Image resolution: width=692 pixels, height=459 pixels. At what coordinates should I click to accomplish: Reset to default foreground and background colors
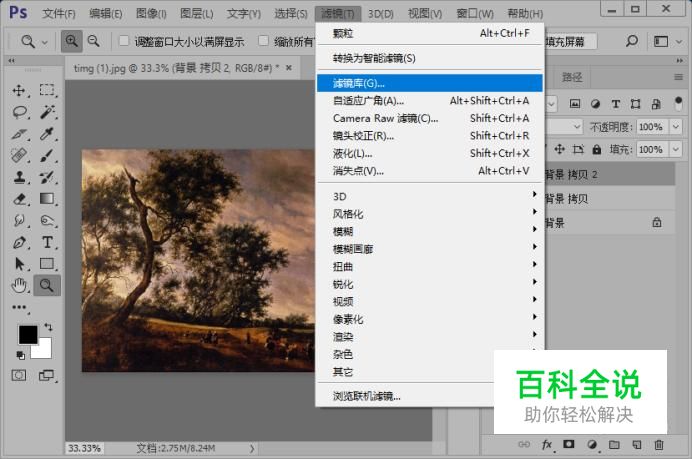[20, 354]
